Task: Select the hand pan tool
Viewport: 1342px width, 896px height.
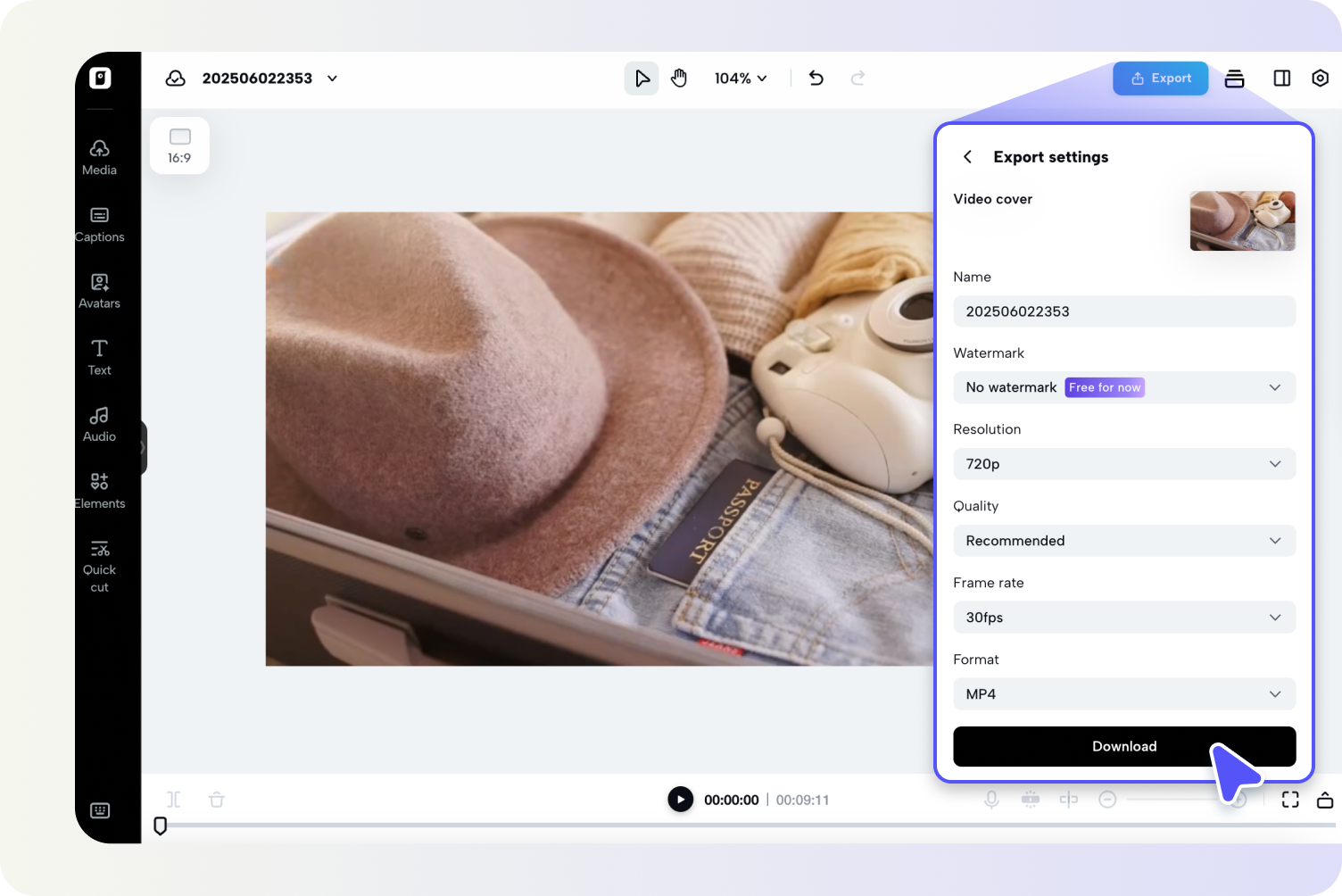Action: pos(679,78)
